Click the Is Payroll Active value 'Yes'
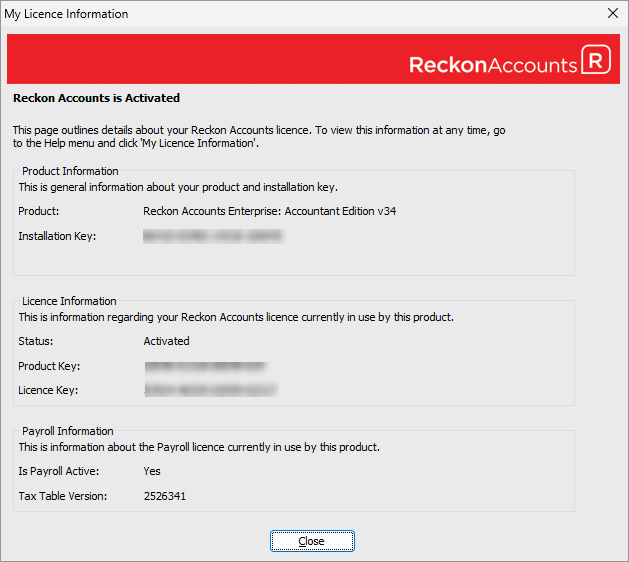Screen dimensions: 629x562 152,471
